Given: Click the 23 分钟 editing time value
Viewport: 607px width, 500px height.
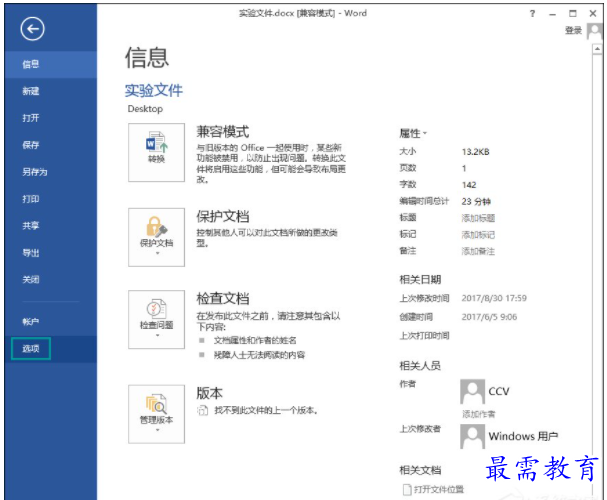Looking at the screenshot, I should pos(476,202).
